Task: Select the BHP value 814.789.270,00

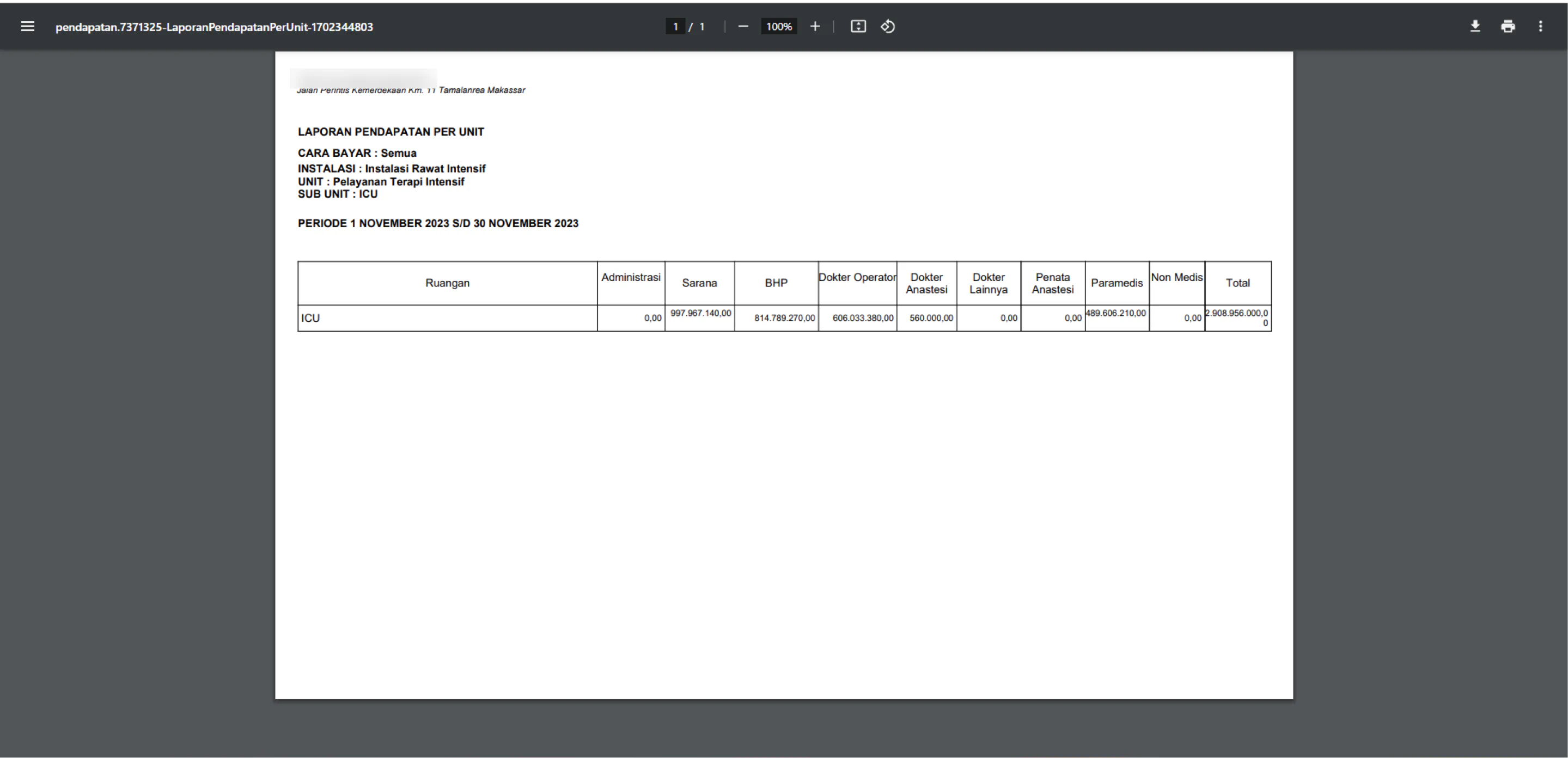Action: (x=784, y=318)
